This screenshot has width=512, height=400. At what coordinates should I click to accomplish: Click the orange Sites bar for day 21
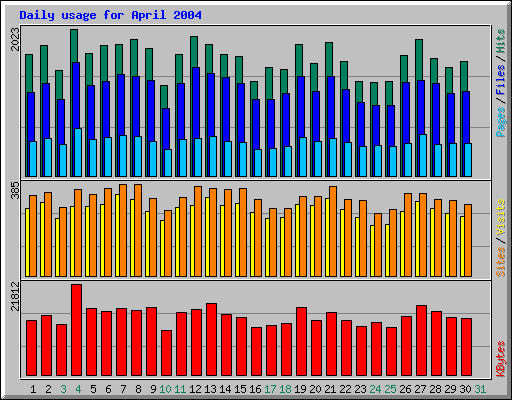333,231
